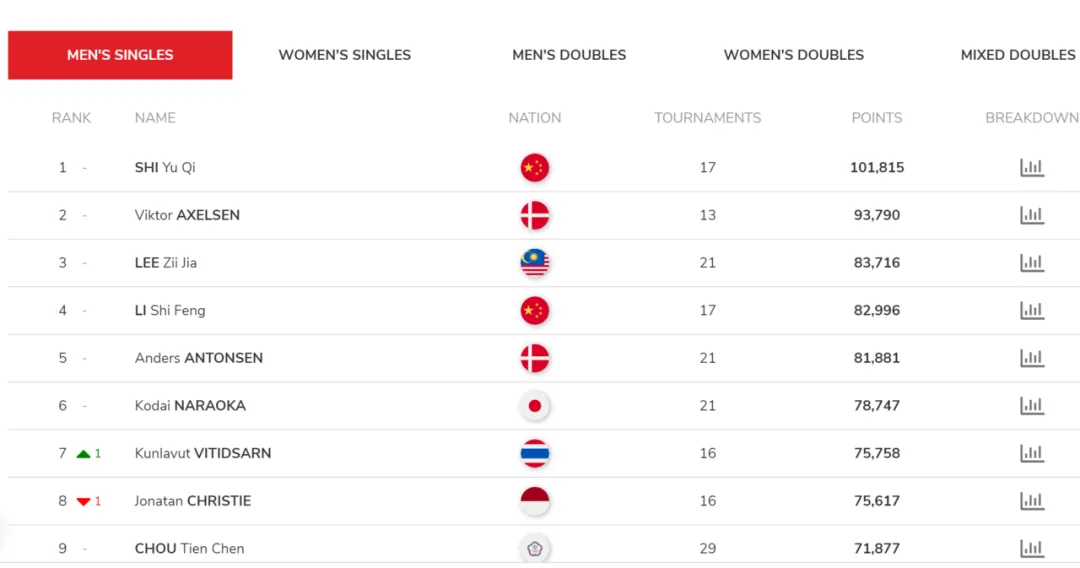Click the POINTS column header
Image resolution: width=1080 pixels, height=568 pixels.
point(876,118)
